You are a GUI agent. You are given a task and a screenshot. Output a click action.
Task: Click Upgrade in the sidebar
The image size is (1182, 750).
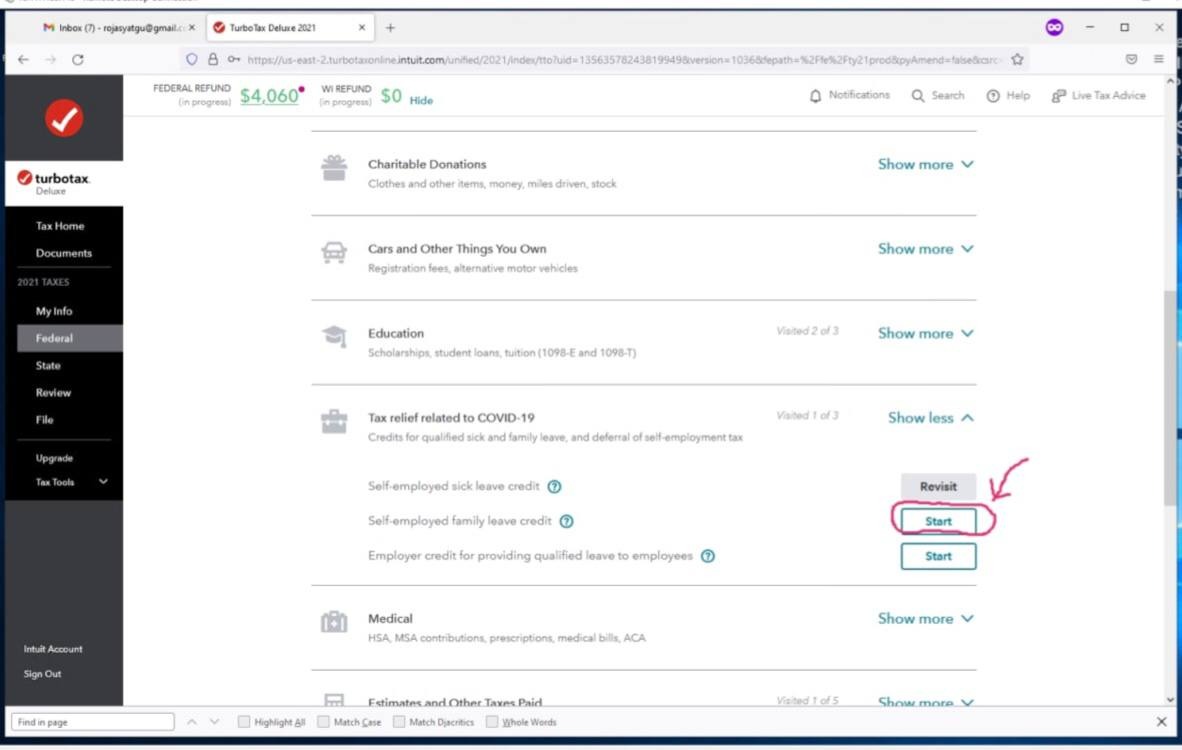point(54,458)
